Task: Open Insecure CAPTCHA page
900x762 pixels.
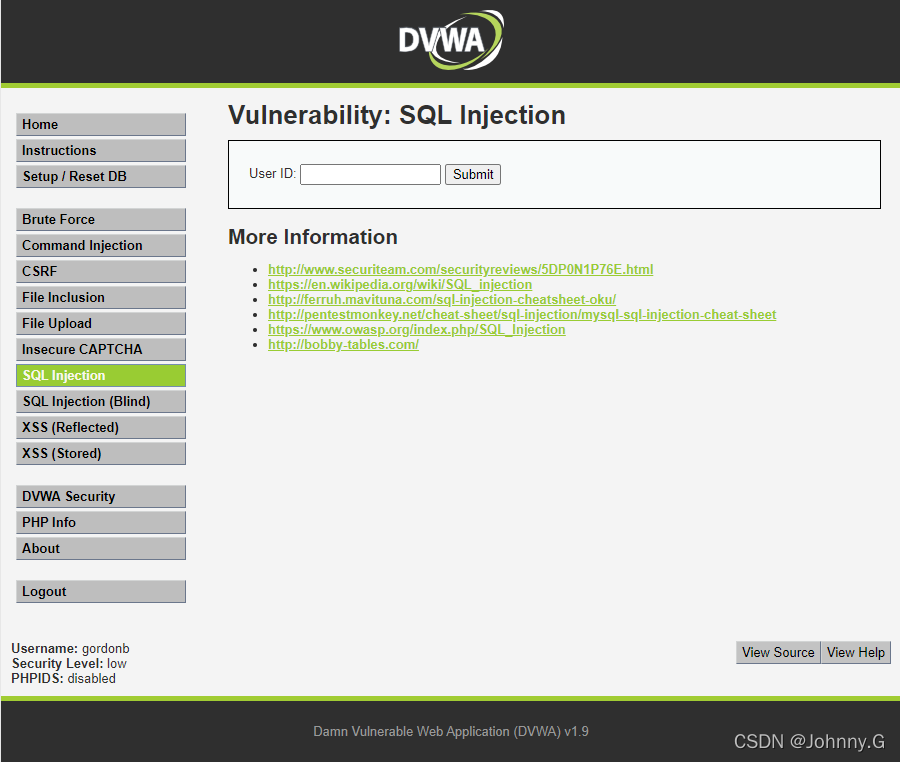Action: click(x=101, y=349)
